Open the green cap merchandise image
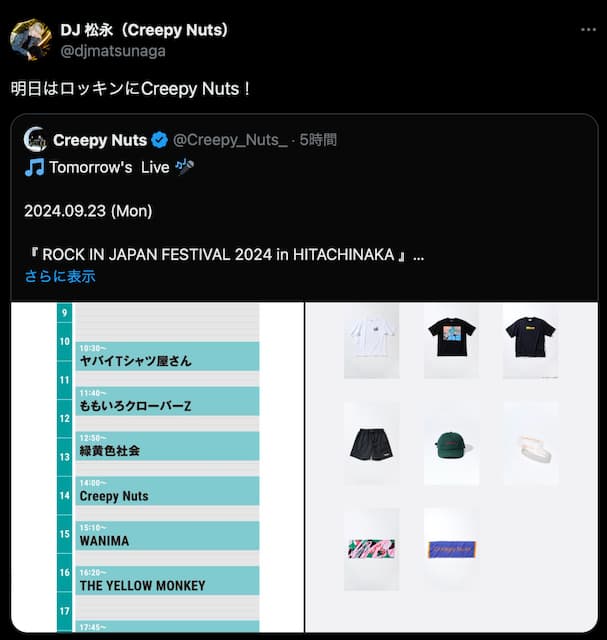The width and height of the screenshot is (607, 640). (450, 443)
